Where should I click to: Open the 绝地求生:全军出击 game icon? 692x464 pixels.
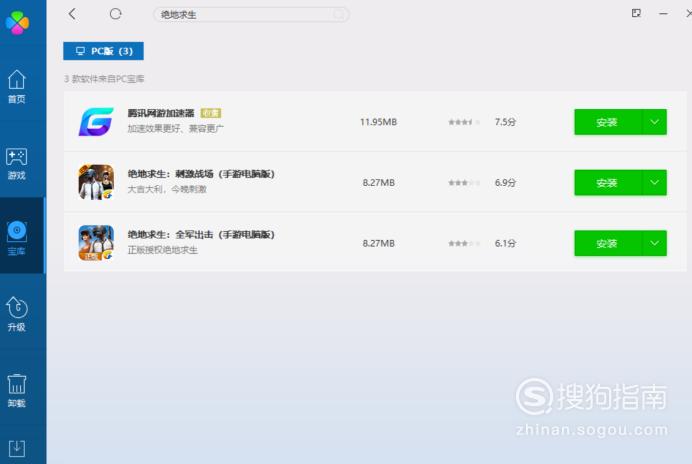(96, 243)
